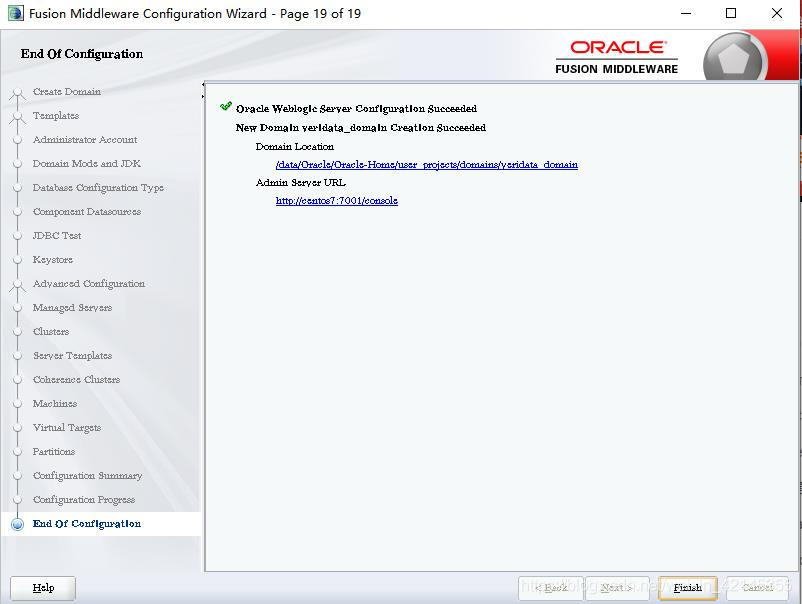Select Administrator Account step
The width and height of the screenshot is (802, 604).
tap(85, 140)
